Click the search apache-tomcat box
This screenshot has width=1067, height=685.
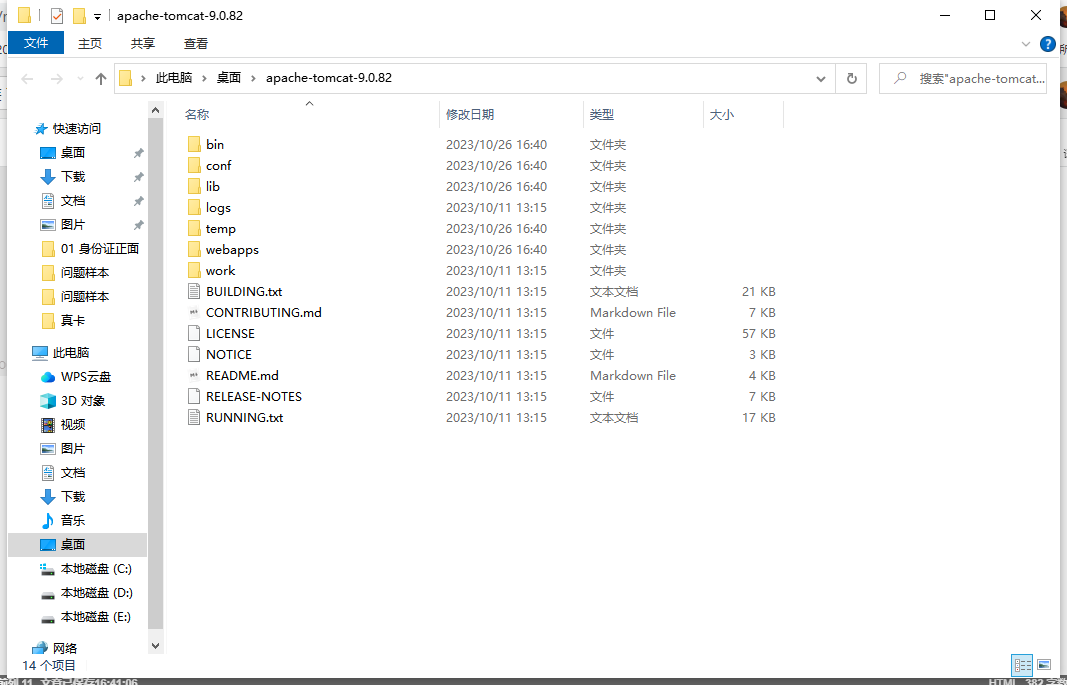[963, 78]
